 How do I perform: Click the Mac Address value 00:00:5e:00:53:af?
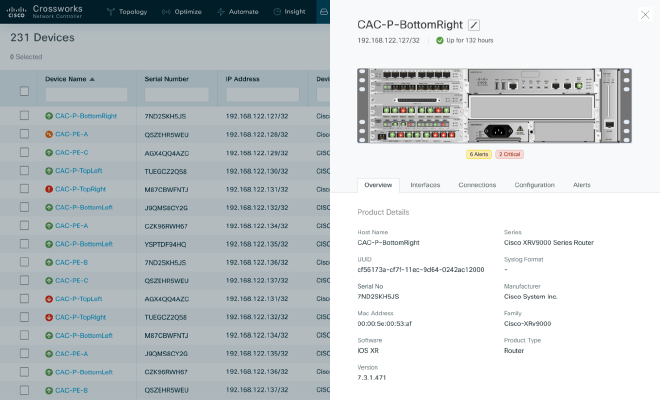(384, 323)
